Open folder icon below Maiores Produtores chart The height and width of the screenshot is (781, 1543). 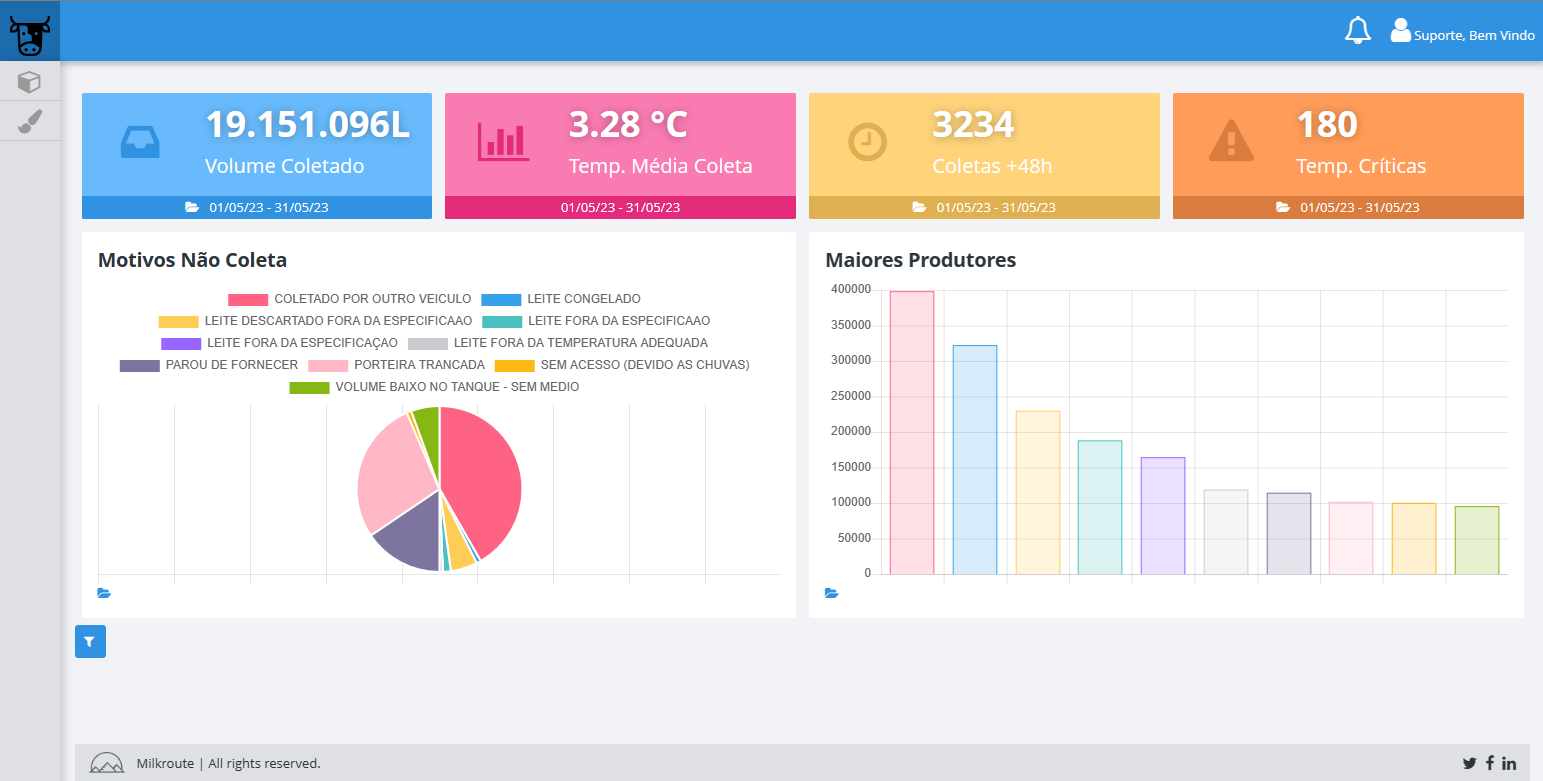click(x=831, y=593)
